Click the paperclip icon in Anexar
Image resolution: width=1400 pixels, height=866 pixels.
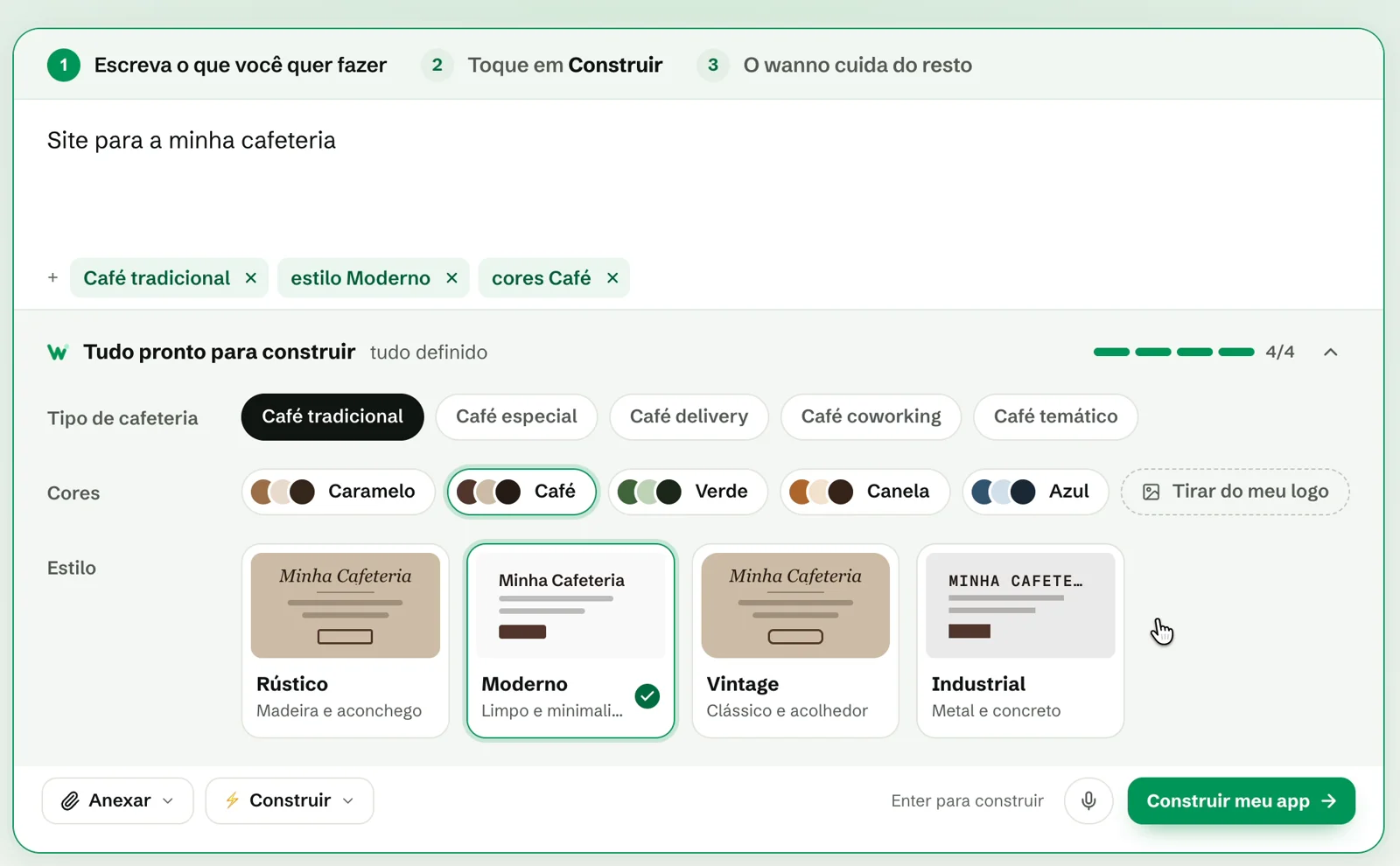70,800
